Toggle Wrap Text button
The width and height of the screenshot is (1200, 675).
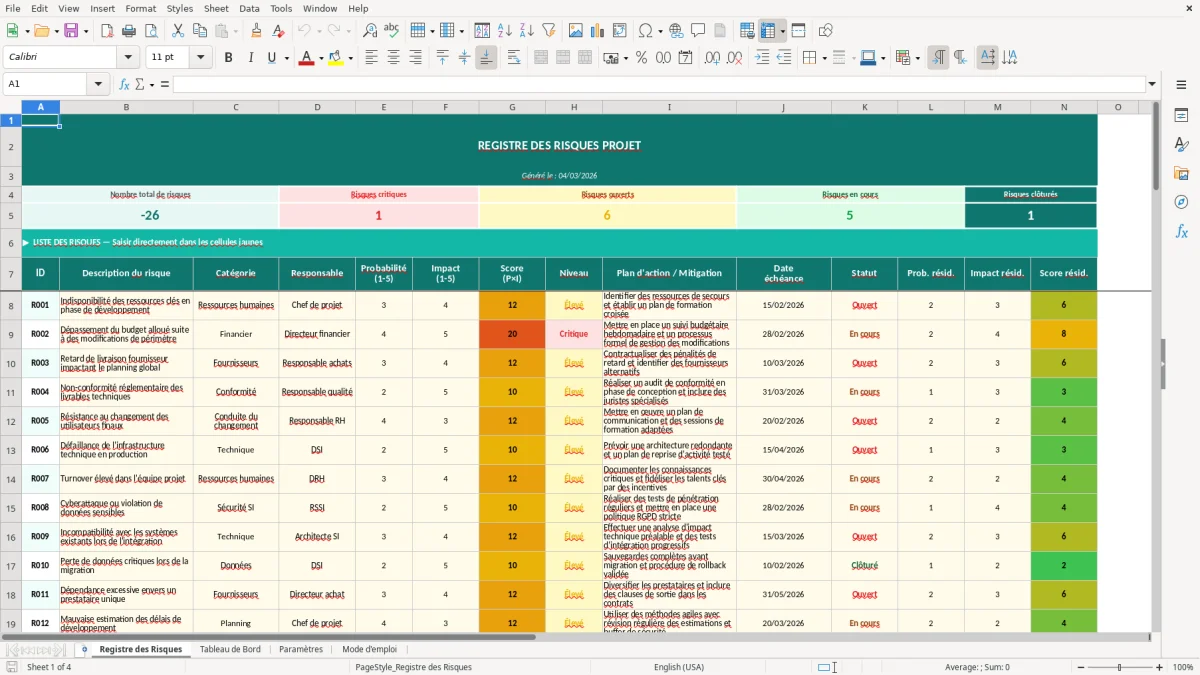click(x=513, y=58)
